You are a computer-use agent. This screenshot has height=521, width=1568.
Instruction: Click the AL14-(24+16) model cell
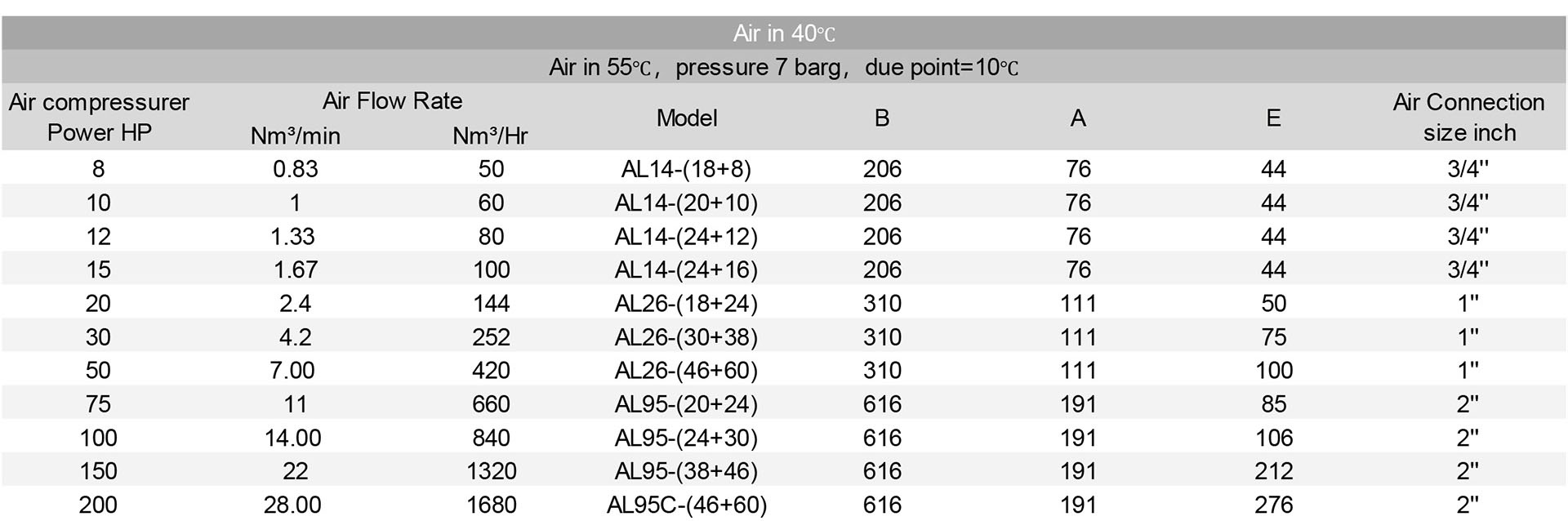[686, 269]
